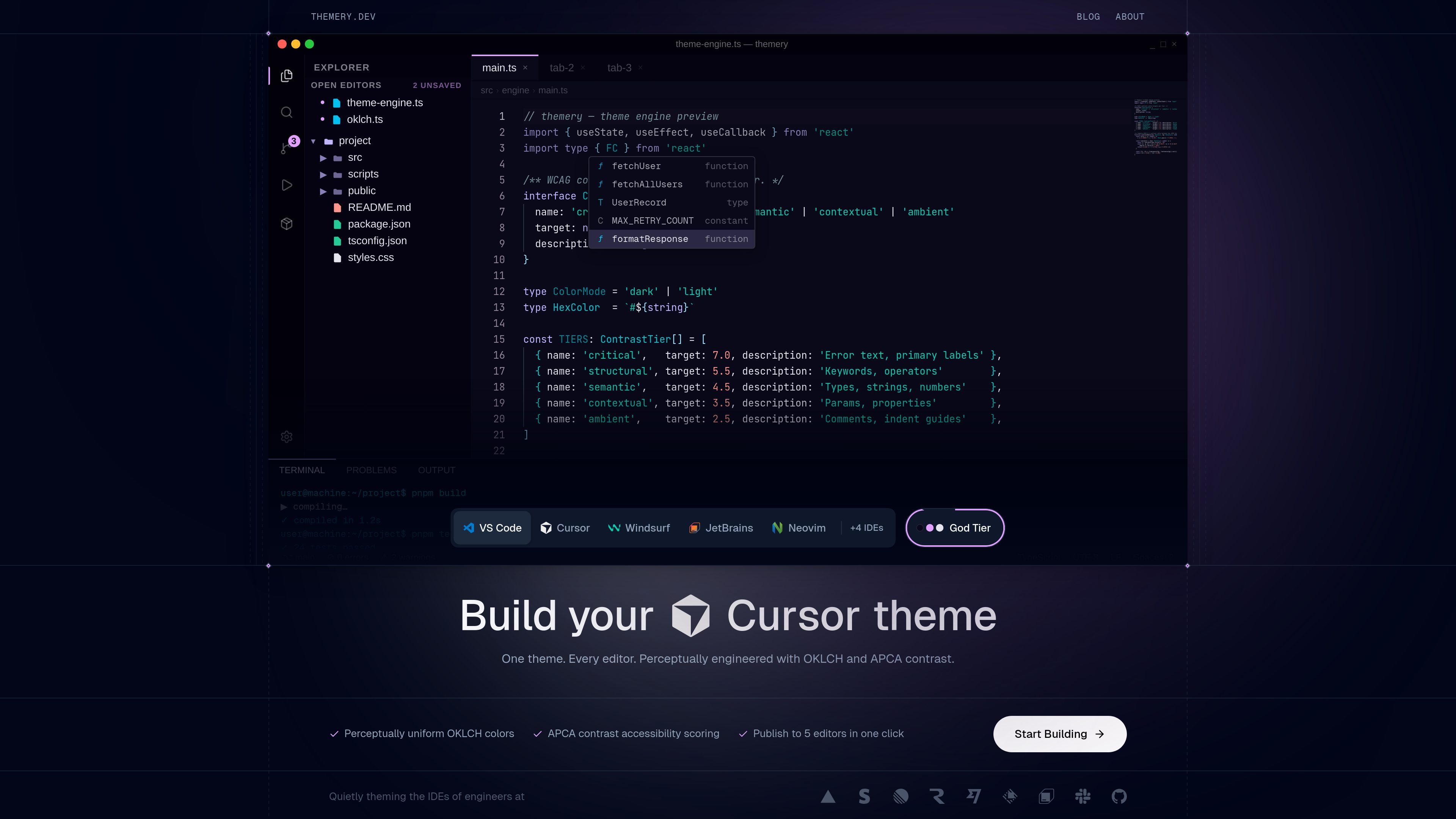Select the Windsurf preview option

click(x=639, y=528)
